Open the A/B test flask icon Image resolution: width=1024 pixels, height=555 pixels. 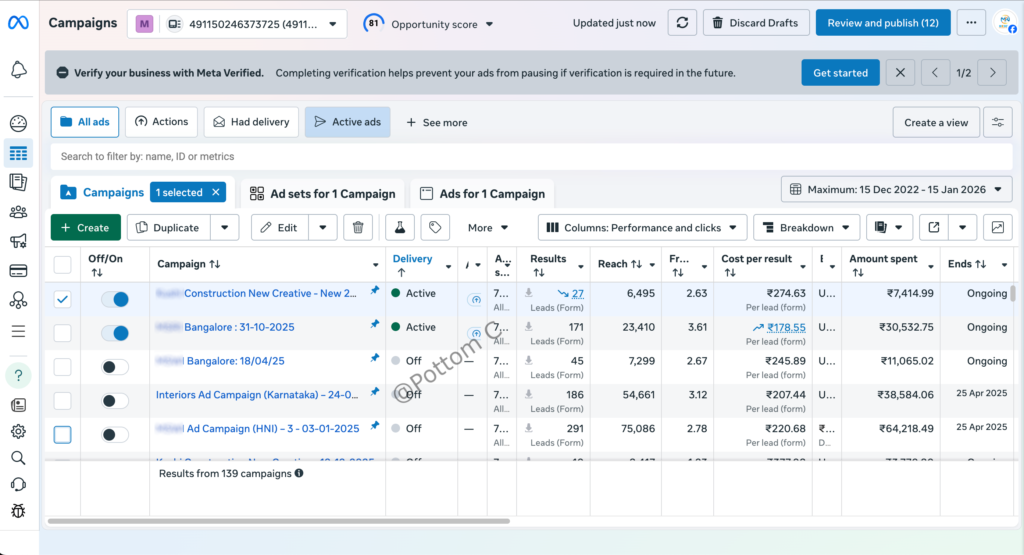400,228
